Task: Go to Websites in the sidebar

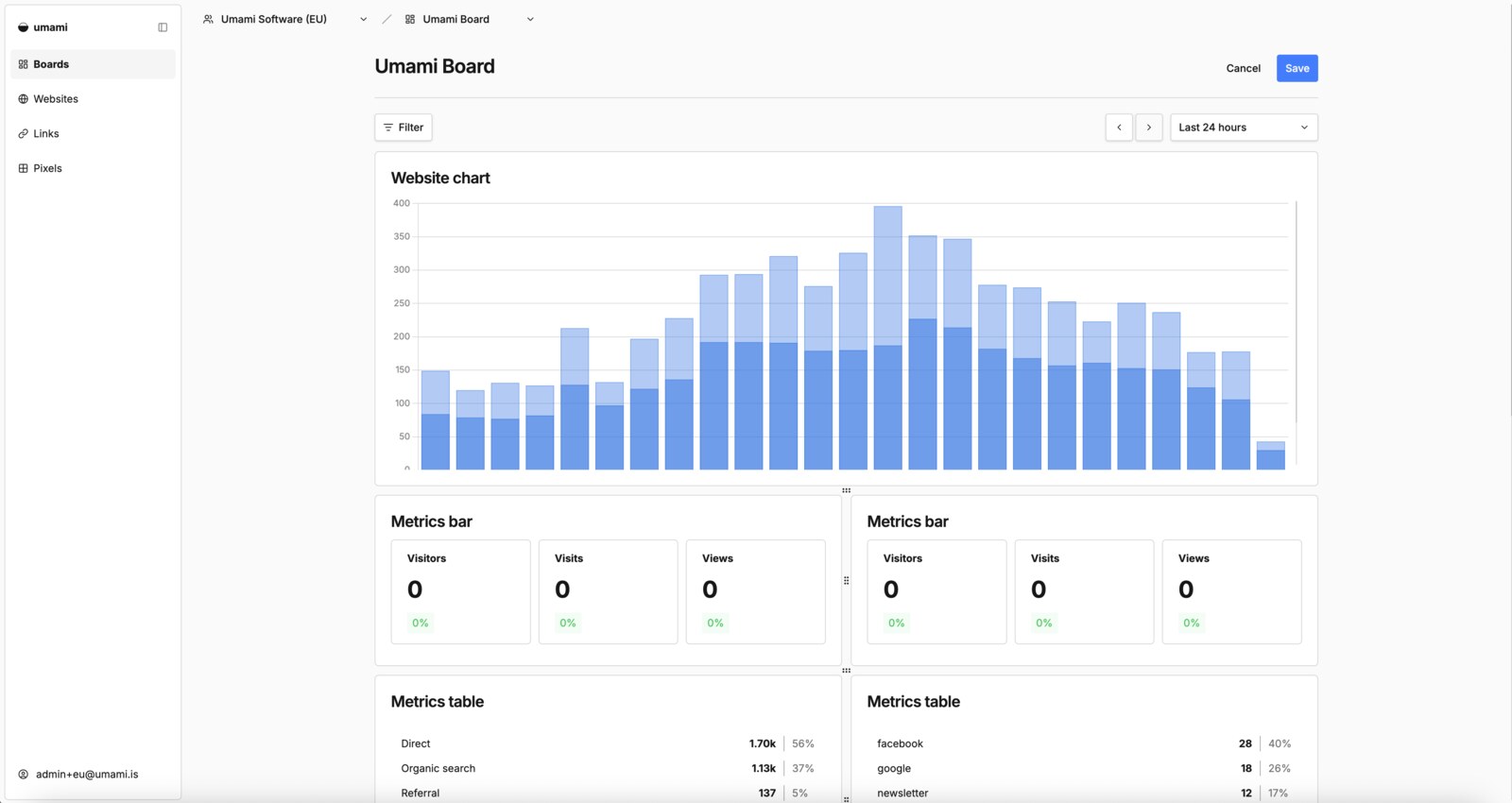Action: (x=93, y=99)
